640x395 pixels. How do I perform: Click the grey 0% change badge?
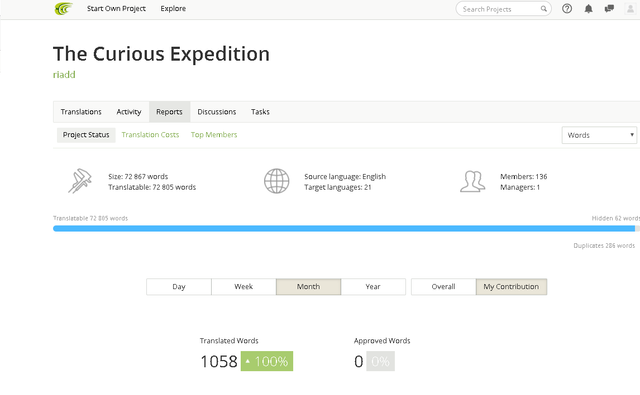[380, 361]
